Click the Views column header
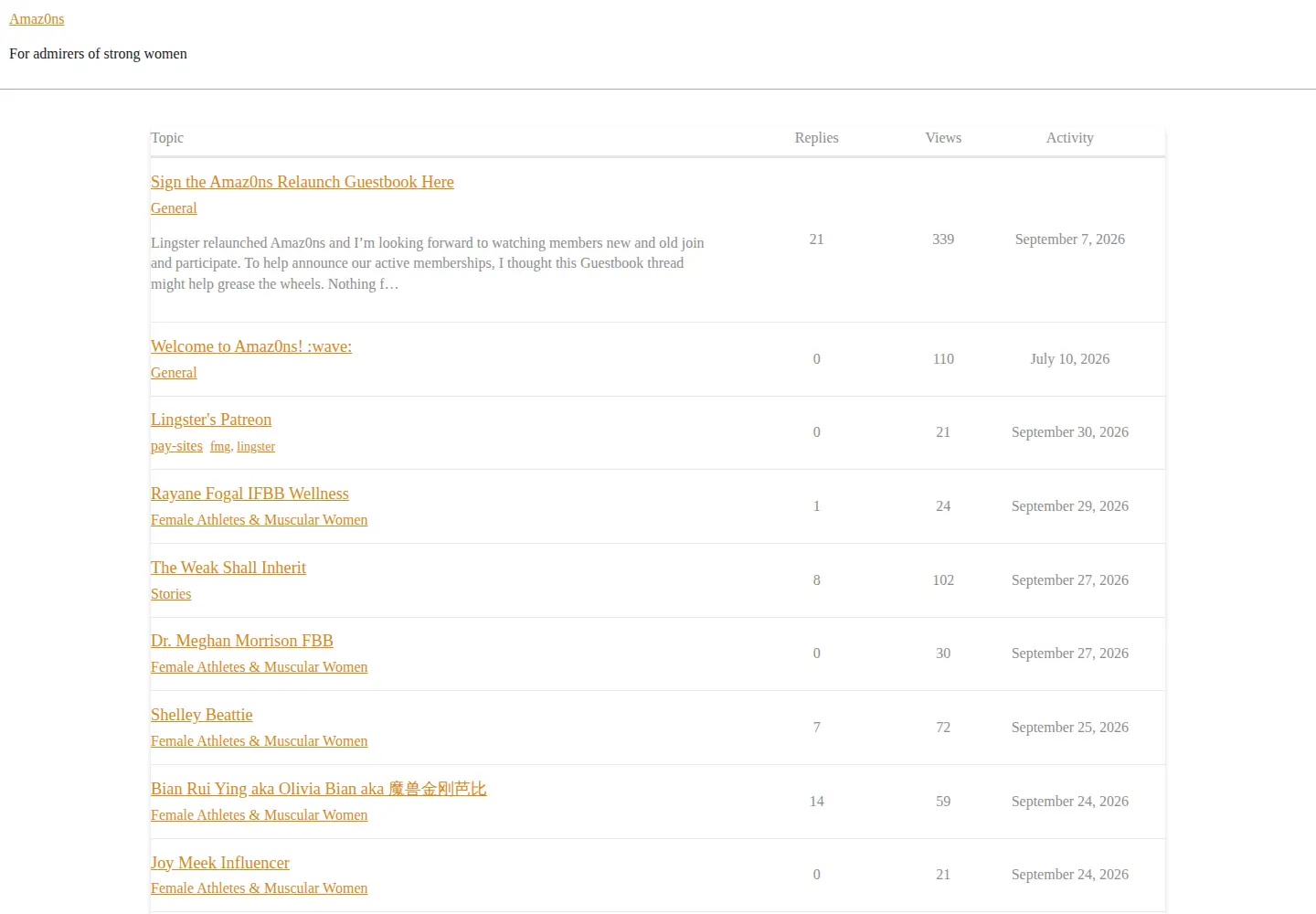This screenshot has height=914, width=1316. point(943,138)
